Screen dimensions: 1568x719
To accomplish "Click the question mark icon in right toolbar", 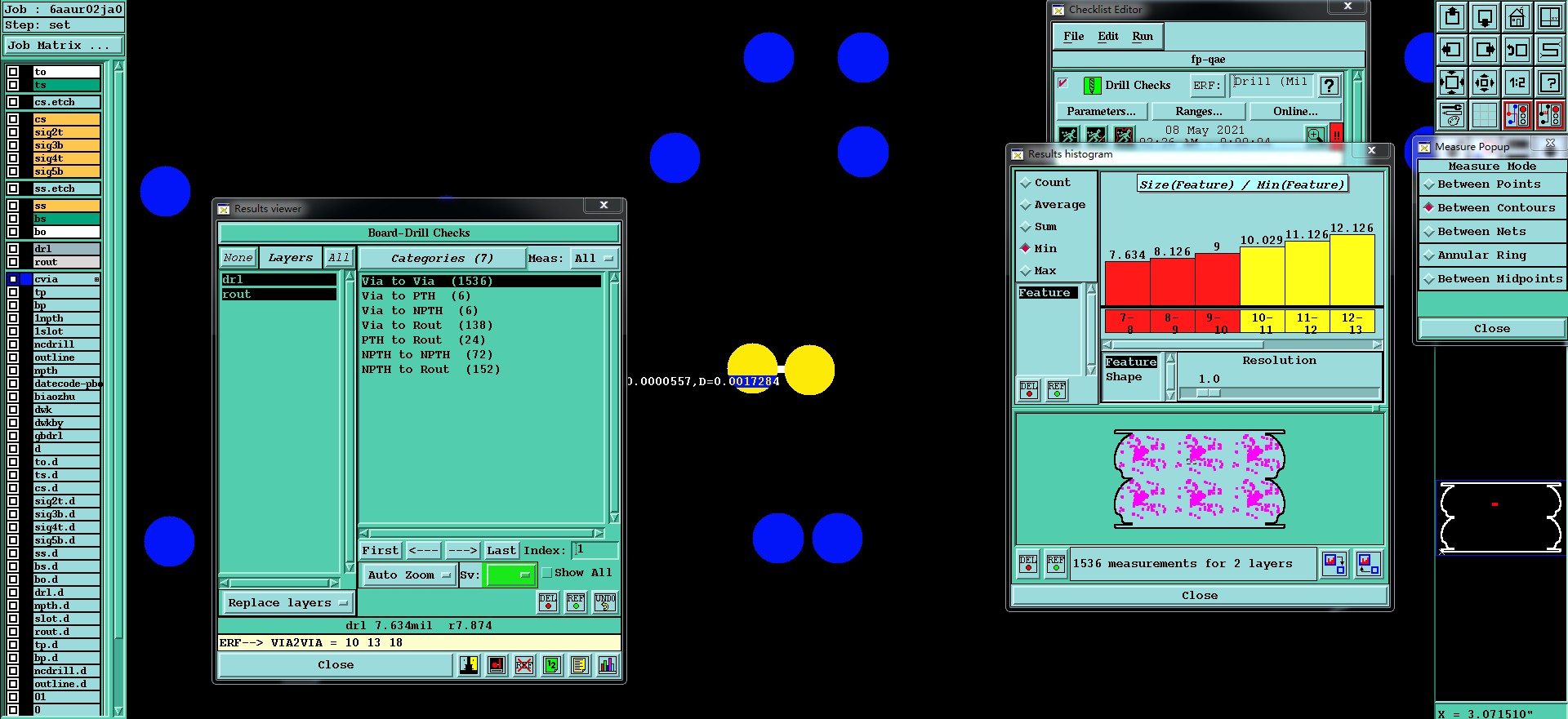I will 1549,82.
